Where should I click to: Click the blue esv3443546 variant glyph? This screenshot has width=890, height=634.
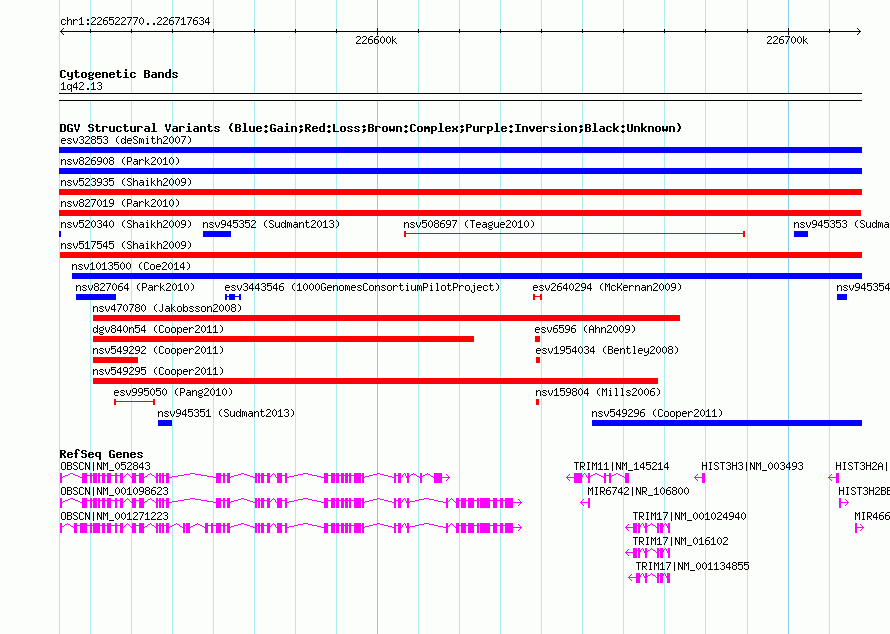[233, 297]
